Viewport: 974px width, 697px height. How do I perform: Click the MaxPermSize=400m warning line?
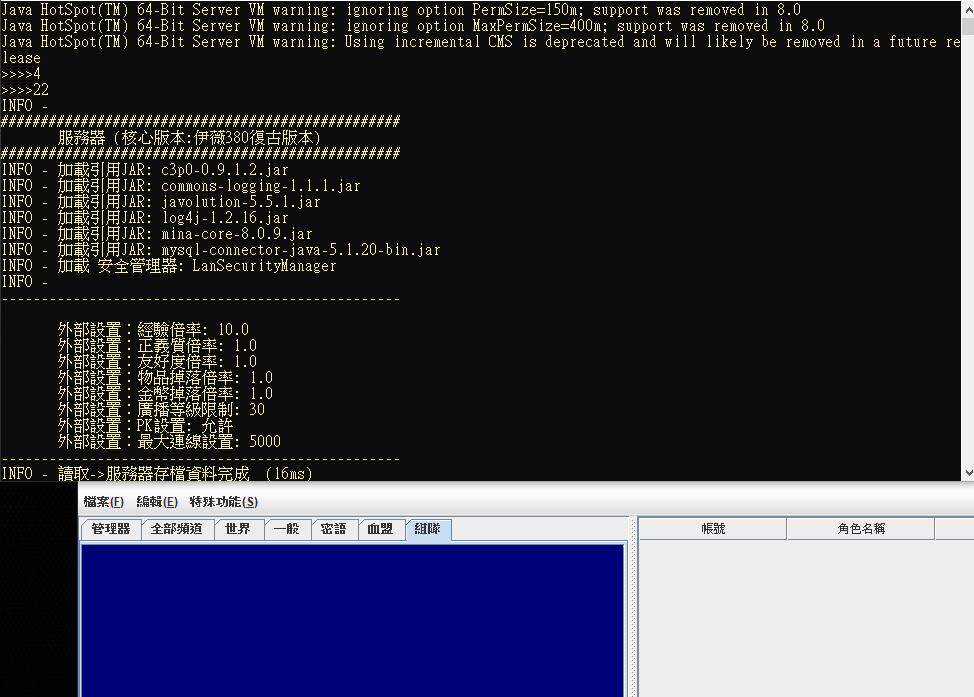(413, 26)
